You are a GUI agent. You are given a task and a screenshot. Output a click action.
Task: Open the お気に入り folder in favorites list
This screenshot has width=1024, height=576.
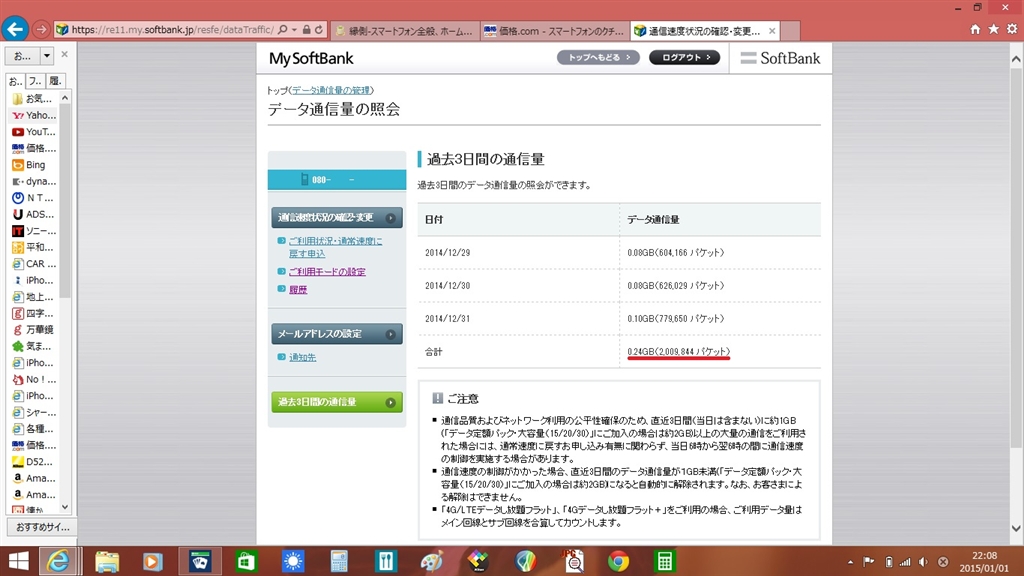pos(32,99)
